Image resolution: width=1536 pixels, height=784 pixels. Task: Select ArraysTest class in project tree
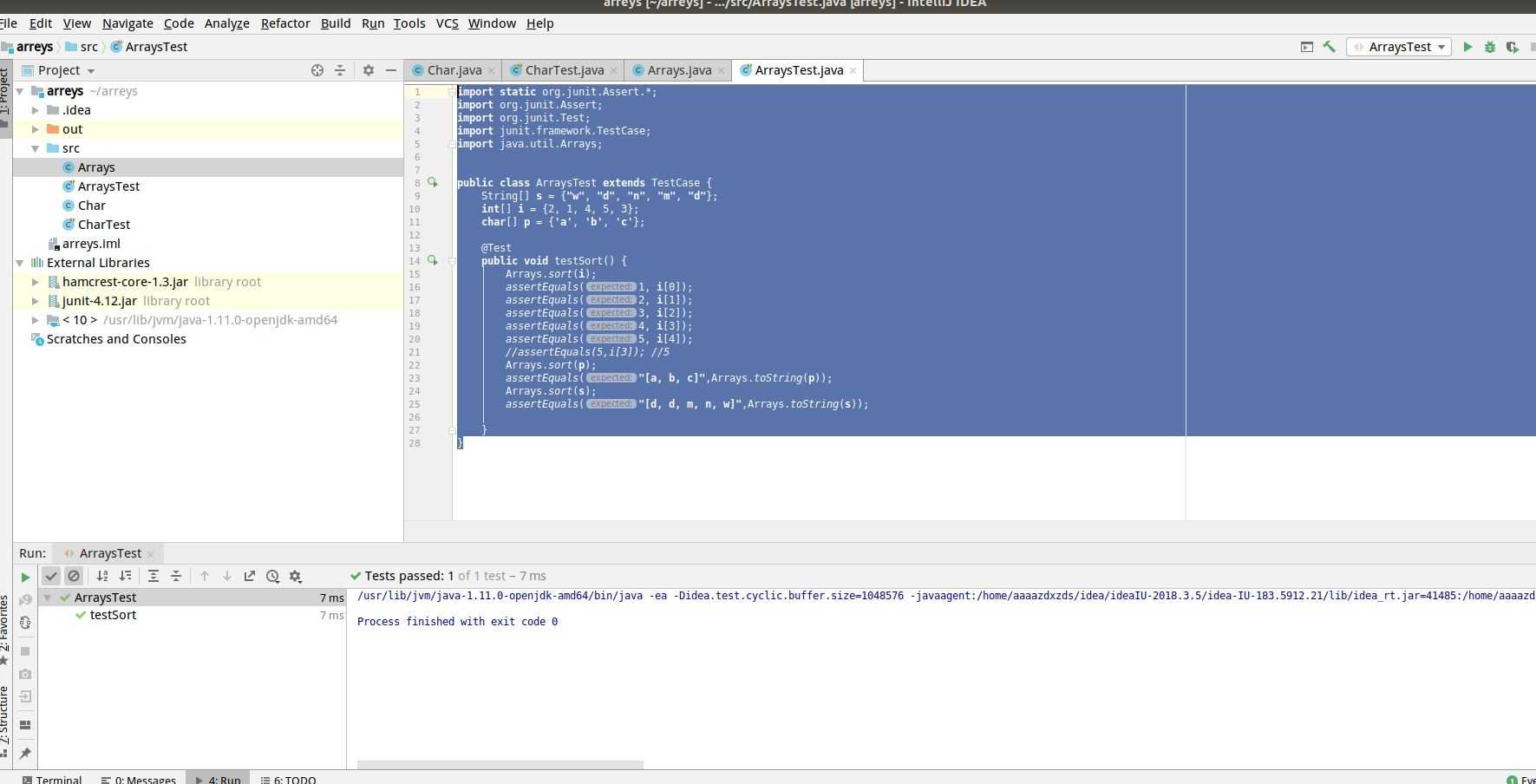tap(108, 186)
